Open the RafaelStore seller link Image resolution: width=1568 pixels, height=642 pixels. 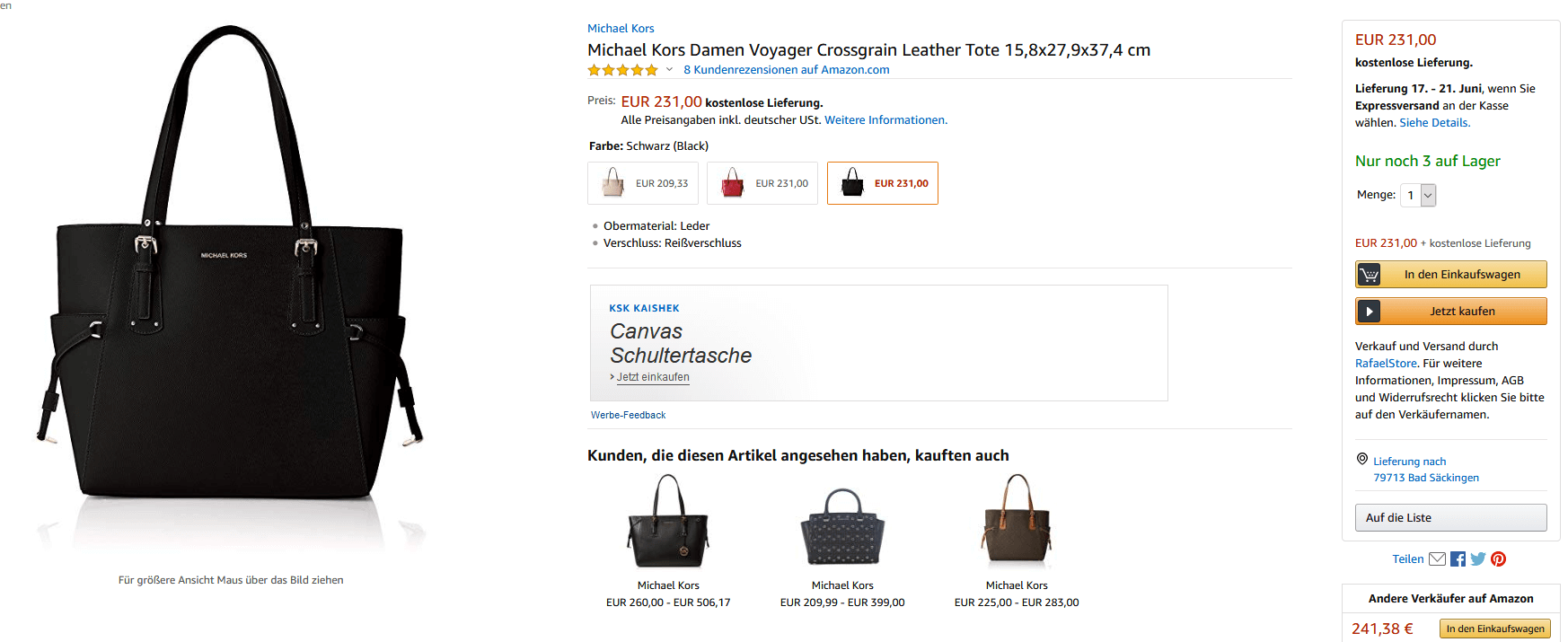[1386, 364]
